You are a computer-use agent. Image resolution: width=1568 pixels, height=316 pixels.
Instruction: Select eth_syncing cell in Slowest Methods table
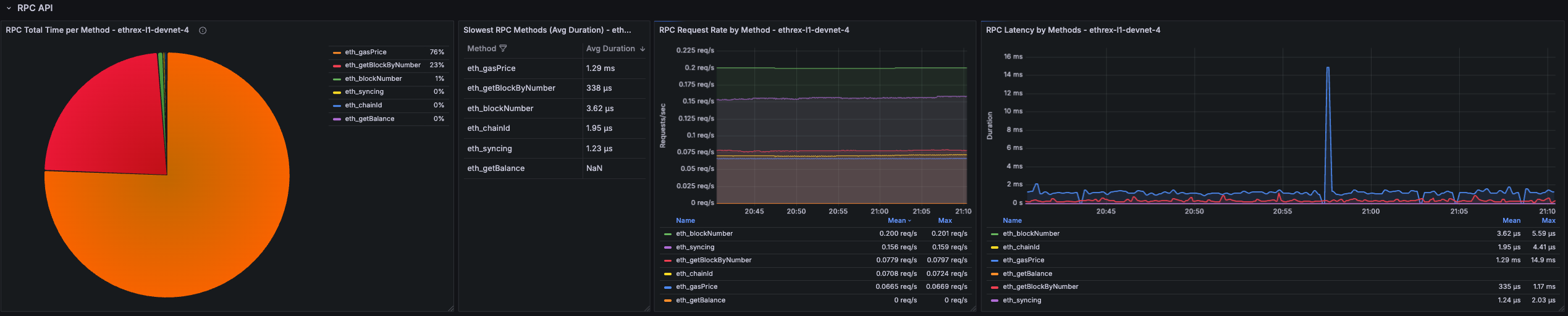point(523,149)
